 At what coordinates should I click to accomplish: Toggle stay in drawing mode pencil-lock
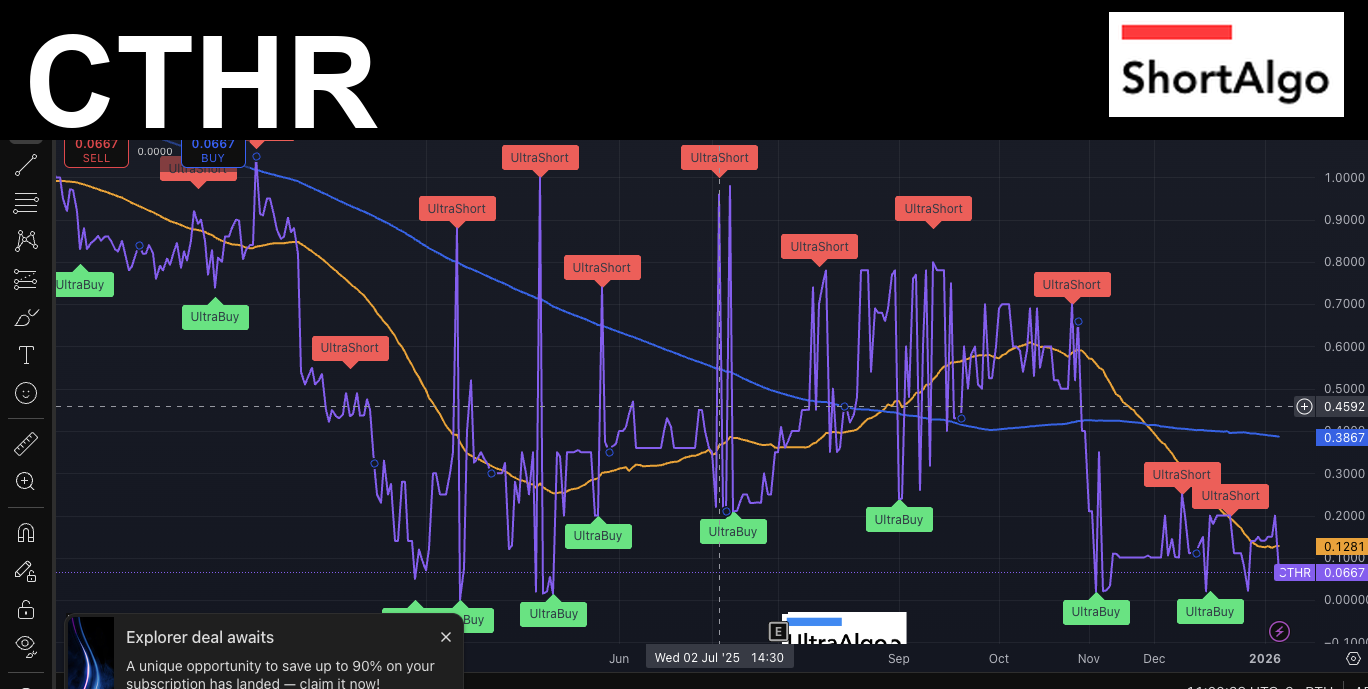pyautogui.click(x=26, y=571)
